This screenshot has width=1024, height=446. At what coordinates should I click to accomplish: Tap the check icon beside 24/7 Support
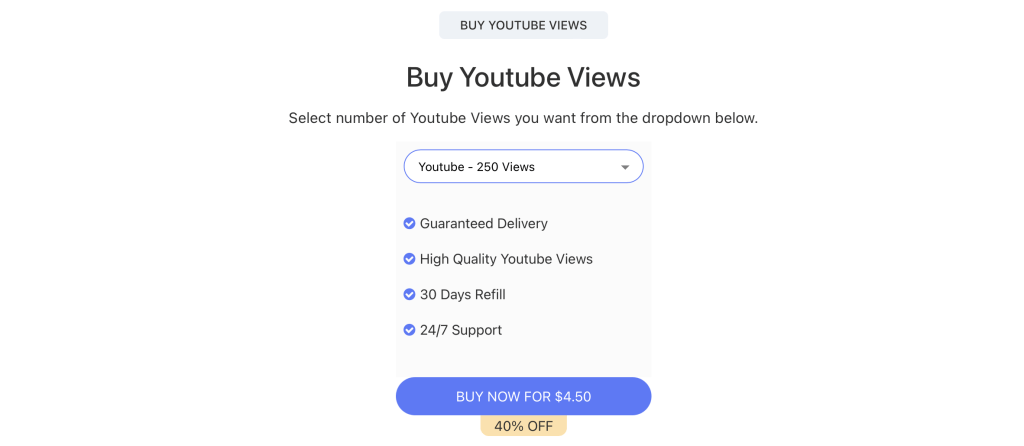pos(409,330)
